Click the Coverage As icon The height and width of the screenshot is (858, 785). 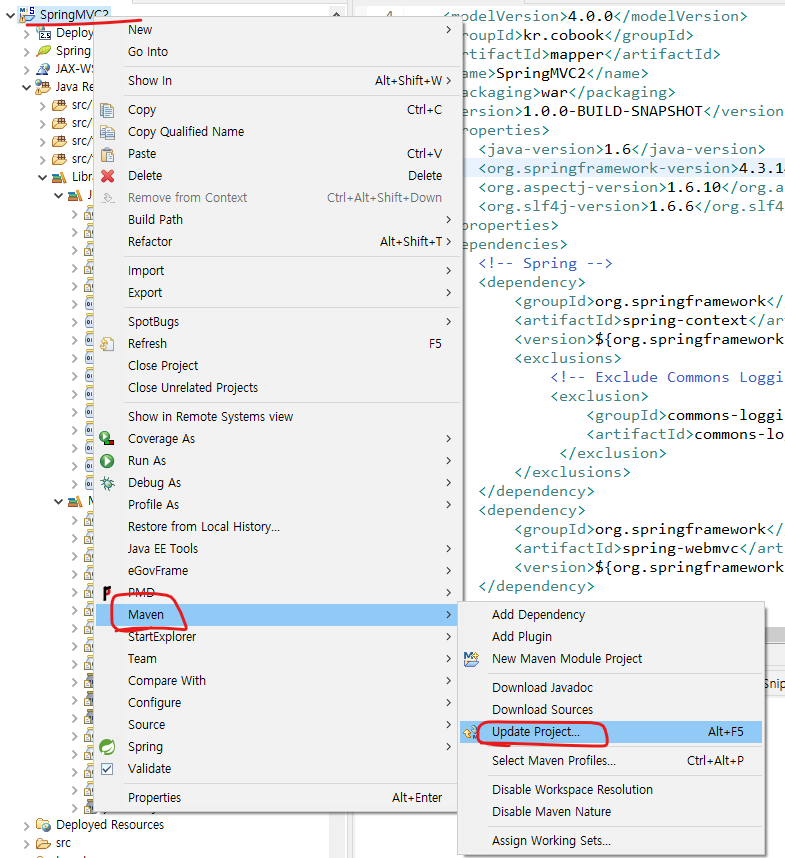pyautogui.click(x=107, y=439)
